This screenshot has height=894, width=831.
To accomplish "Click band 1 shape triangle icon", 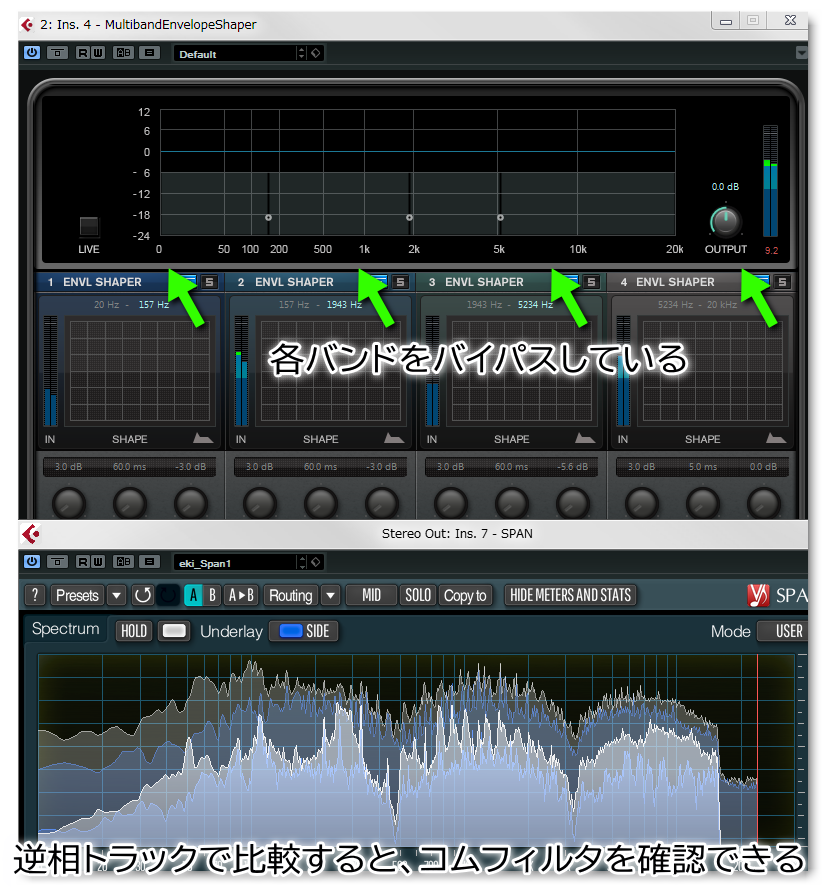I will (202, 438).
